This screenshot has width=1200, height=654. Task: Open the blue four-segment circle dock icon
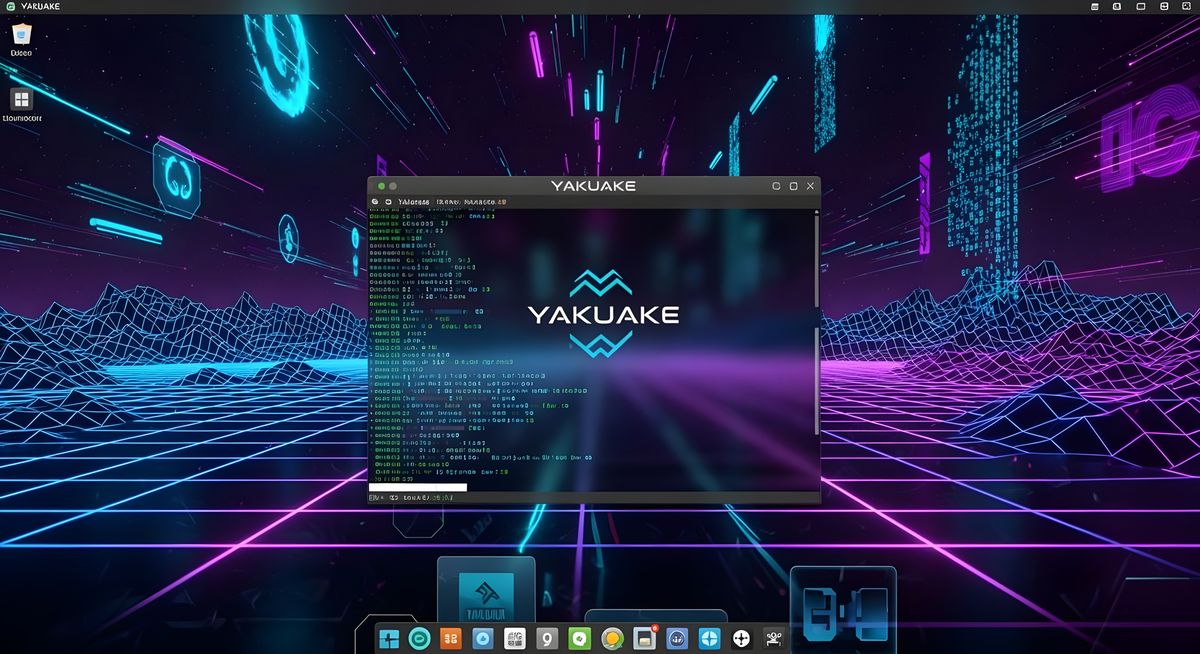pos(709,638)
